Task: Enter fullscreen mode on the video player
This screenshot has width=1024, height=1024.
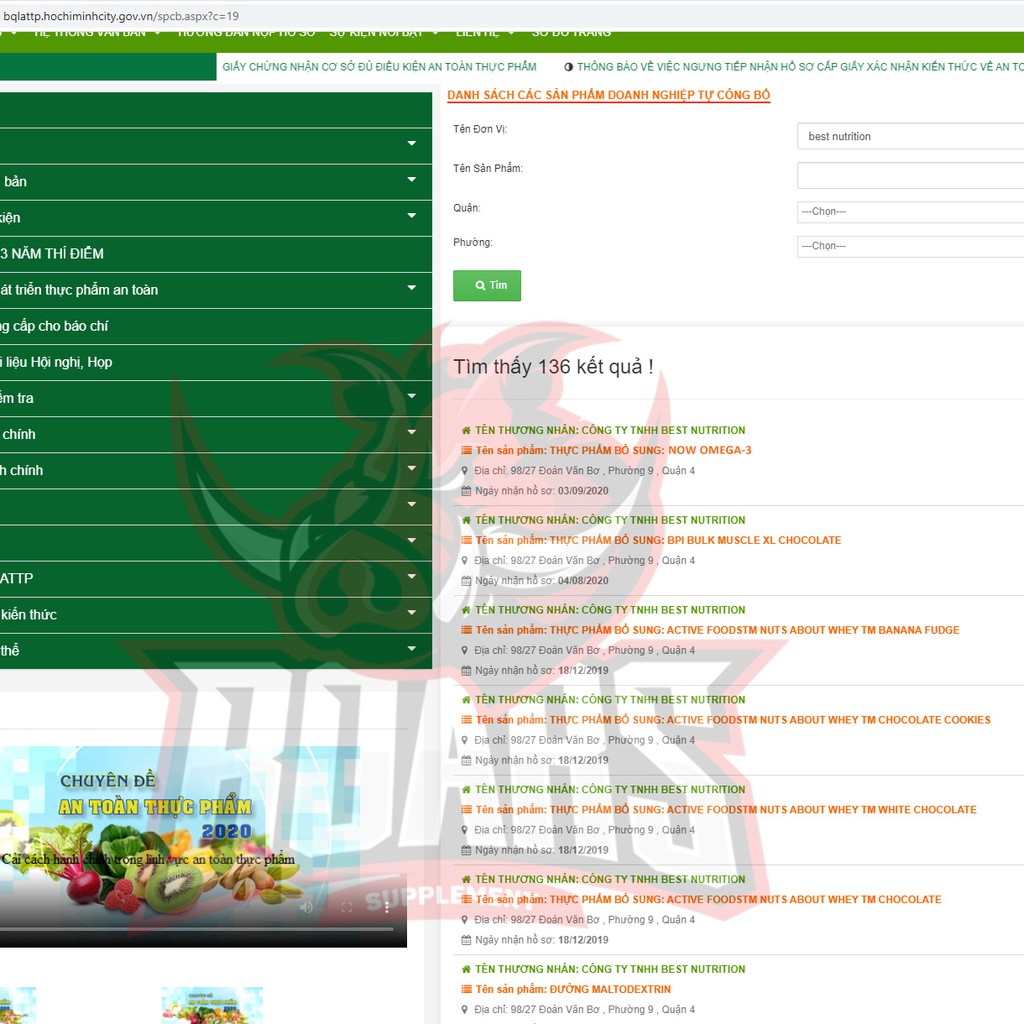Action: [x=347, y=907]
